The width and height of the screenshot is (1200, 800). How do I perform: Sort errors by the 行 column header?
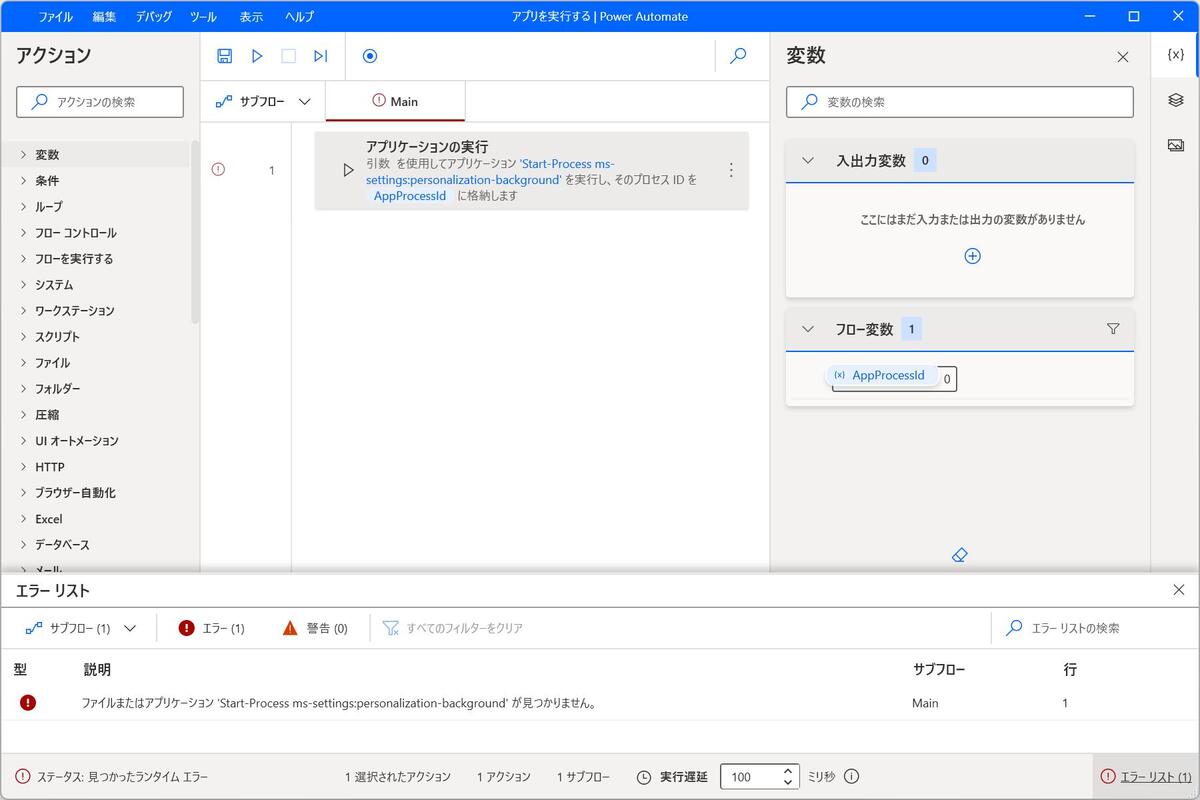click(1070, 669)
